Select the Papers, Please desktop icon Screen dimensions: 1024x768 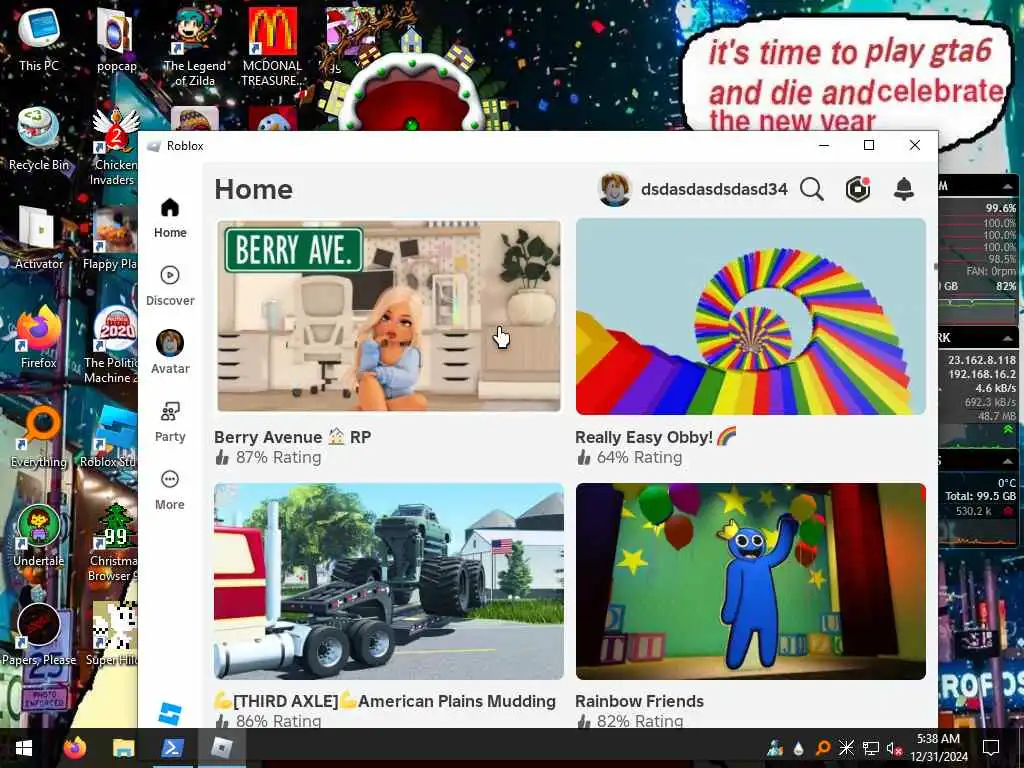pos(39,633)
